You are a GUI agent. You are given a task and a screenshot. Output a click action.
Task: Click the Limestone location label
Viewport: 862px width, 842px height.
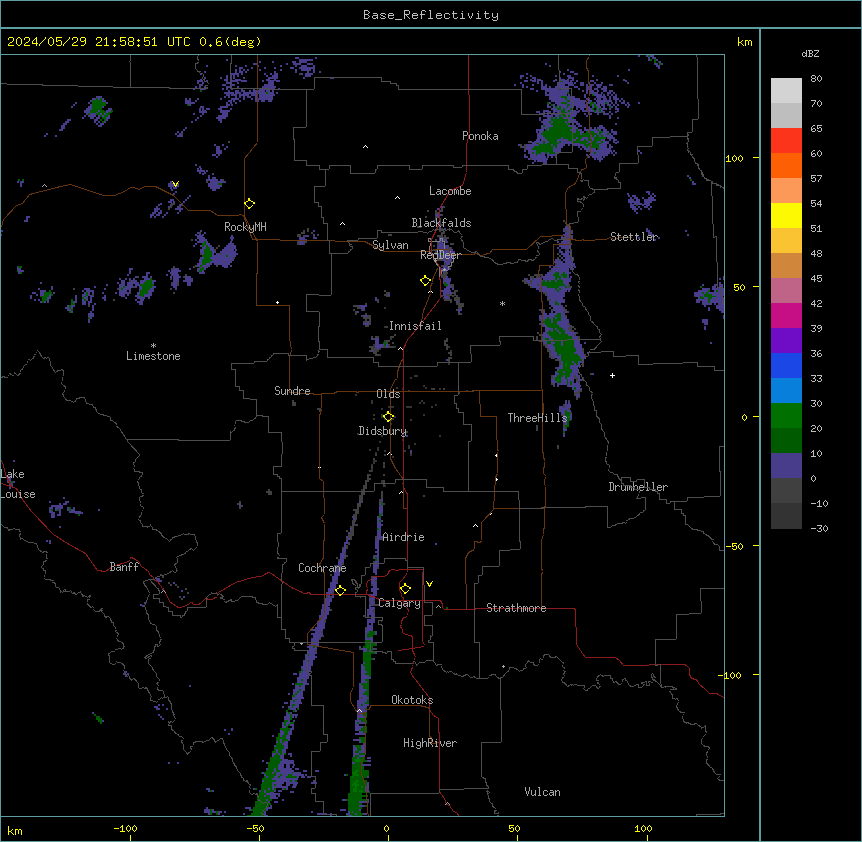(153, 356)
